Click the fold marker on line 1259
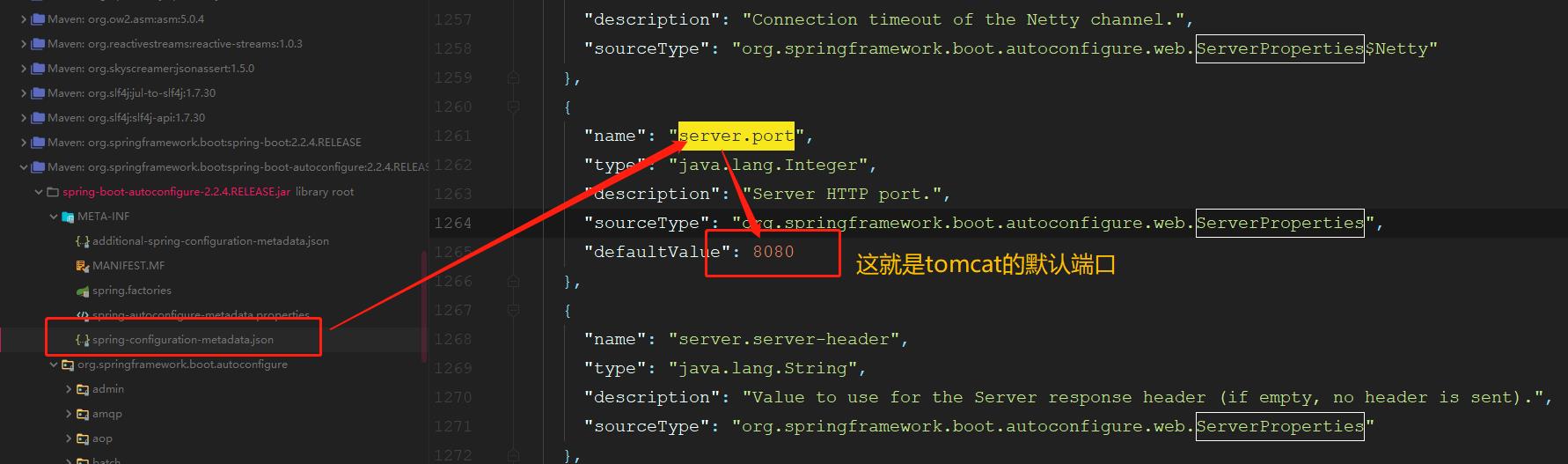Screen dimensions: 1568x464 pos(513,77)
